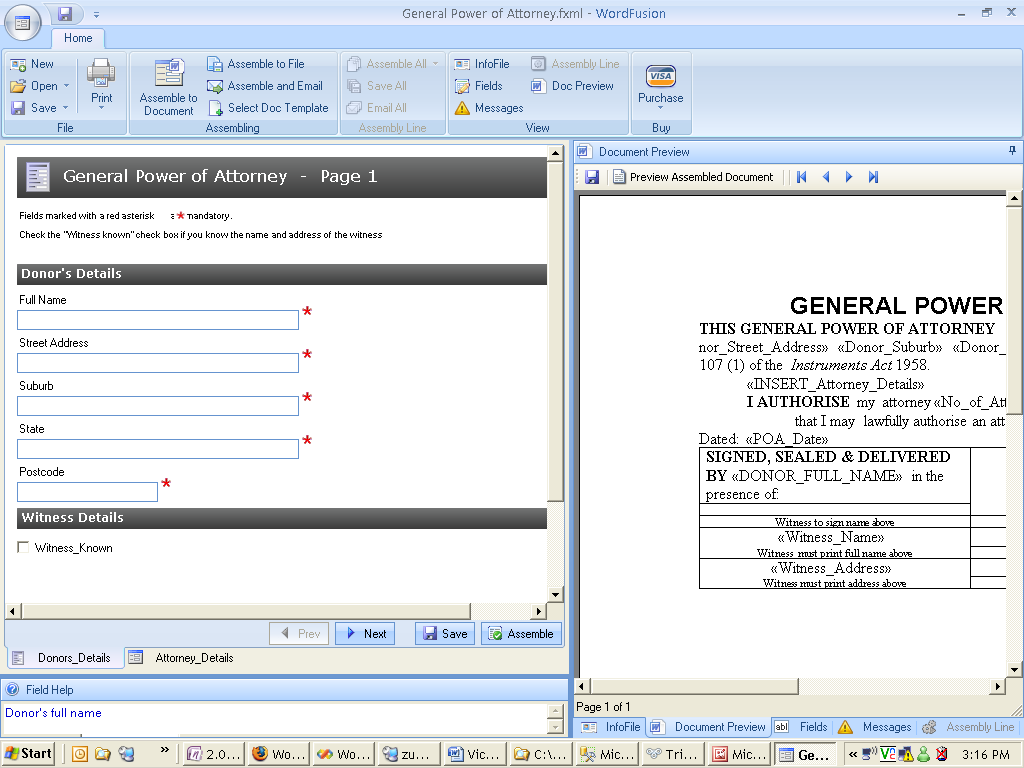The image size is (1024, 768).
Task: Click Assemble to Document
Action: click(168, 88)
